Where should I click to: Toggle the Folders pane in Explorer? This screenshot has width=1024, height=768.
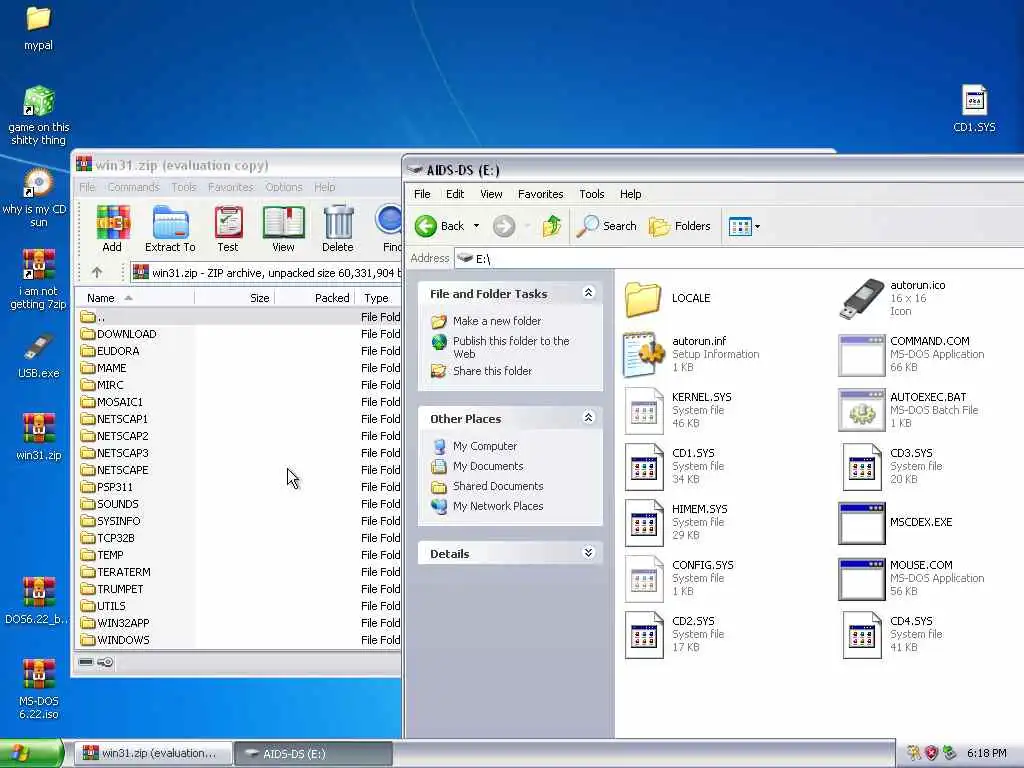click(x=680, y=226)
